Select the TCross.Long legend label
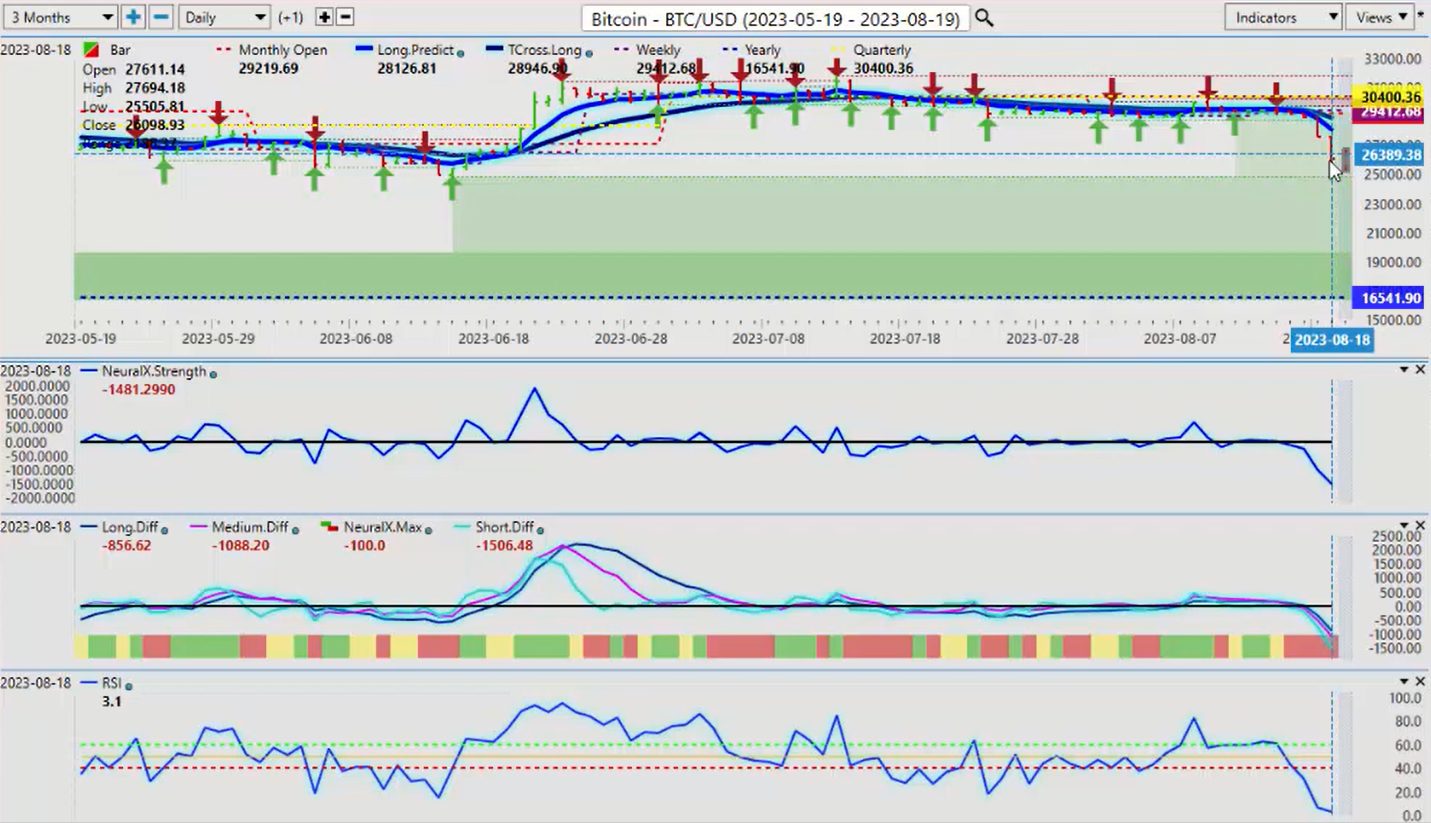The width and height of the screenshot is (1431, 823). [545, 50]
